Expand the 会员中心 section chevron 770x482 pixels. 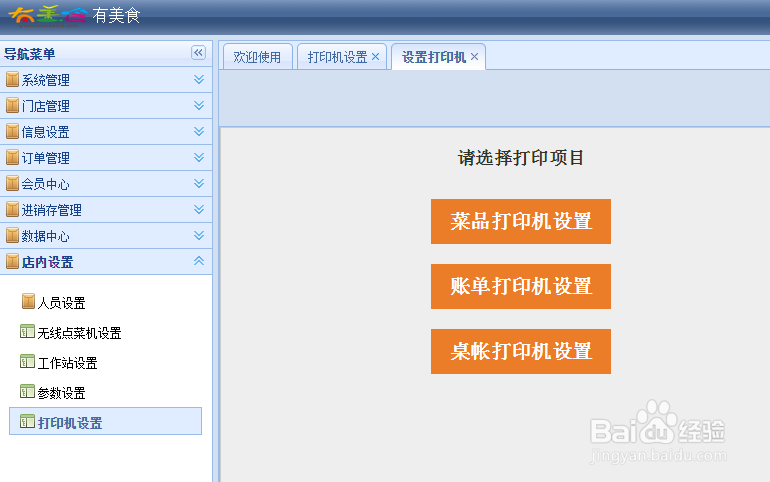199,184
